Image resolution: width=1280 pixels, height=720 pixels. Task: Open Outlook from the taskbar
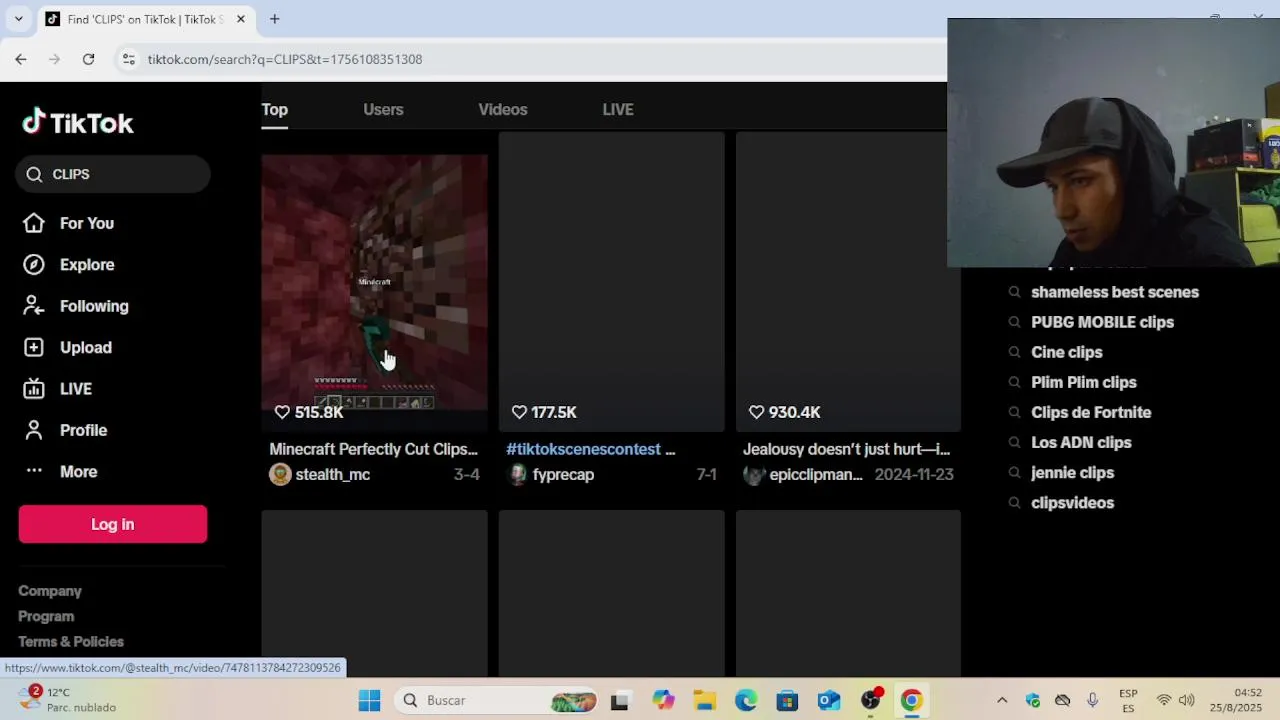coord(829,700)
